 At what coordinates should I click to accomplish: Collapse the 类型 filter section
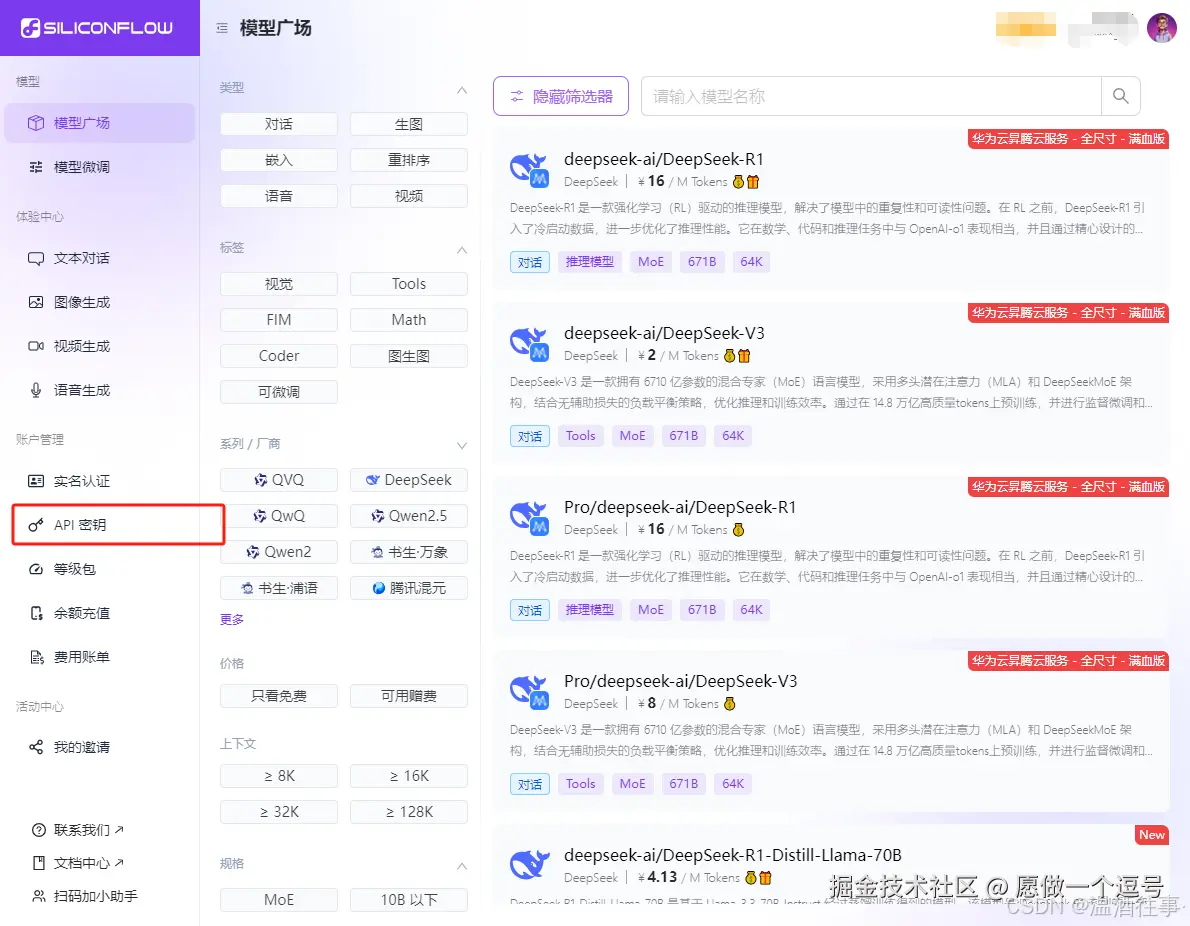point(461,88)
